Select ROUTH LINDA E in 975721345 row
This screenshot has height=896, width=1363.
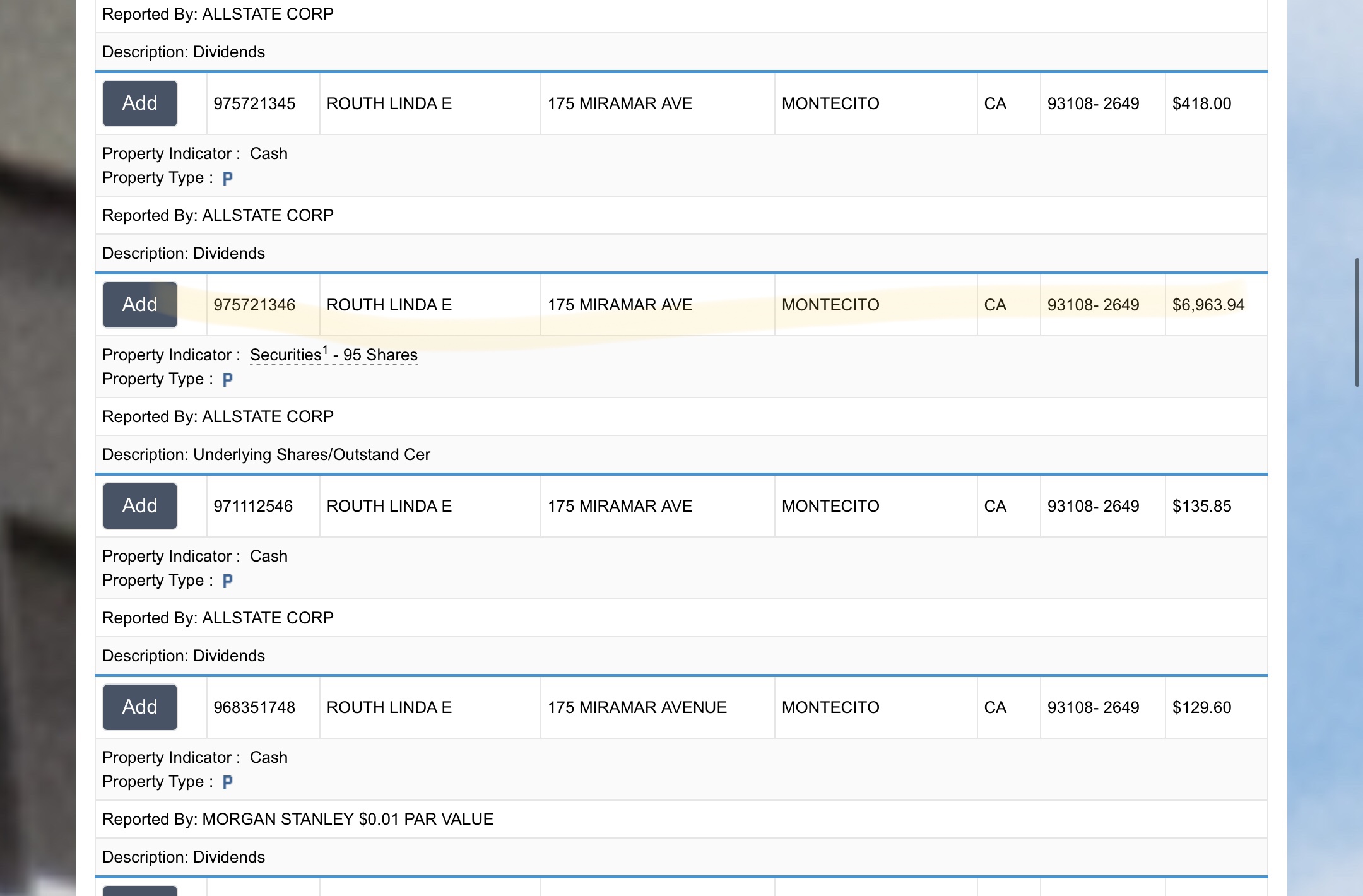(x=389, y=103)
